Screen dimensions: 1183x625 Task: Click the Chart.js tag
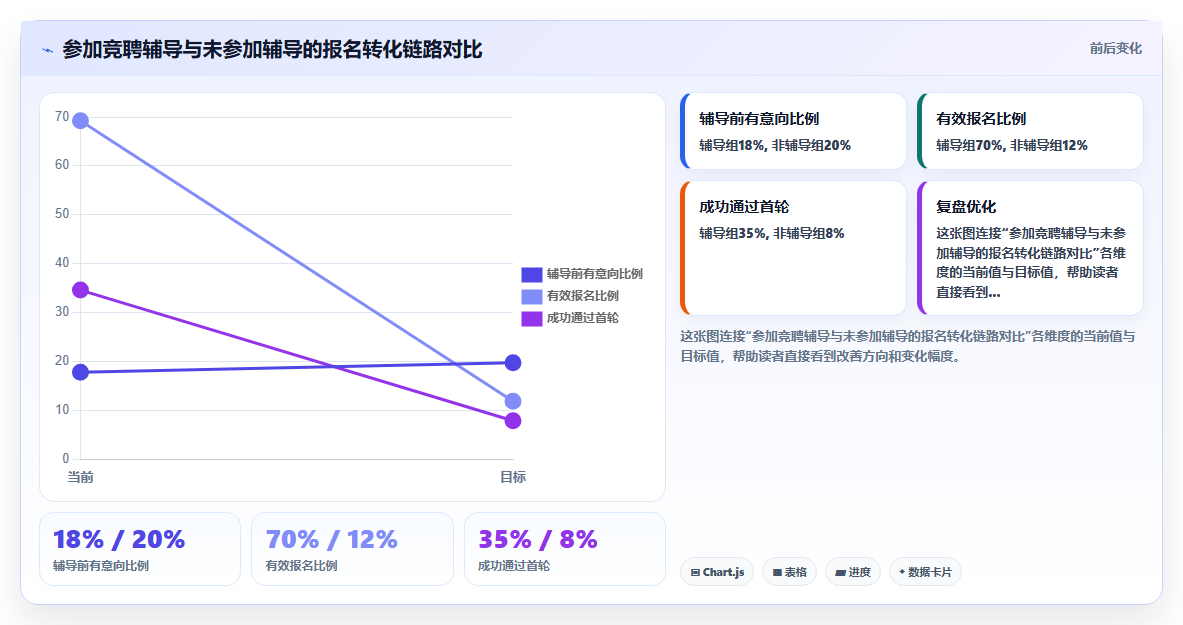click(717, 572)
